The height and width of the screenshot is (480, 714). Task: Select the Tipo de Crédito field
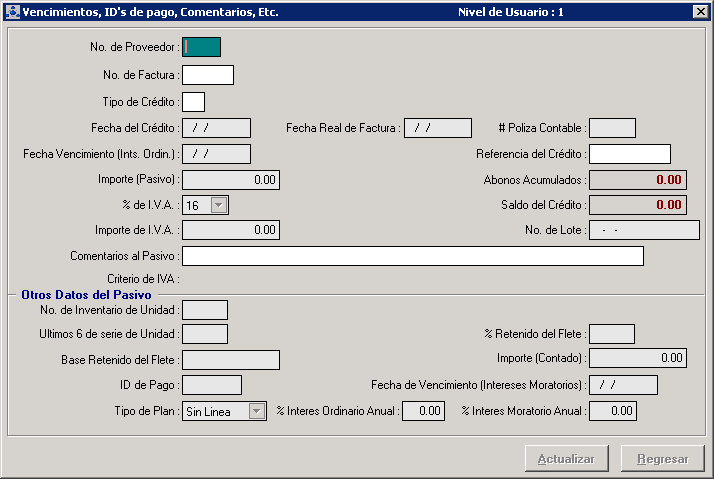coord(193,102)
